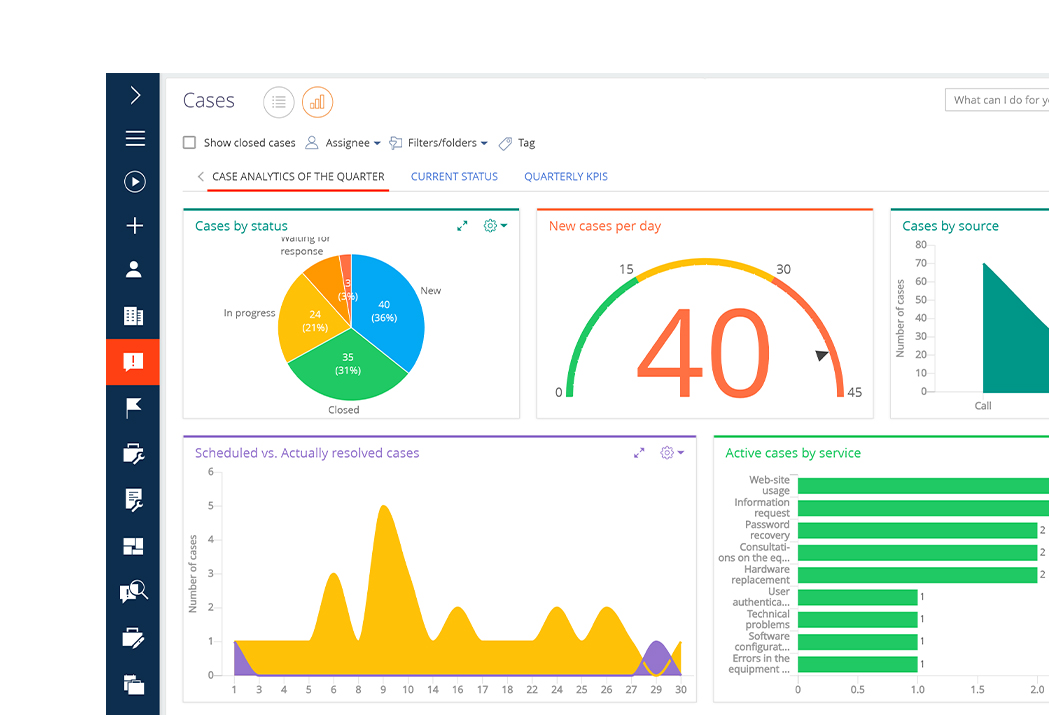Image resolution: width=1049 pixels, height=715 pixels.
Task: Open the contacts person icon in sidebar
Action: [134, 270]
